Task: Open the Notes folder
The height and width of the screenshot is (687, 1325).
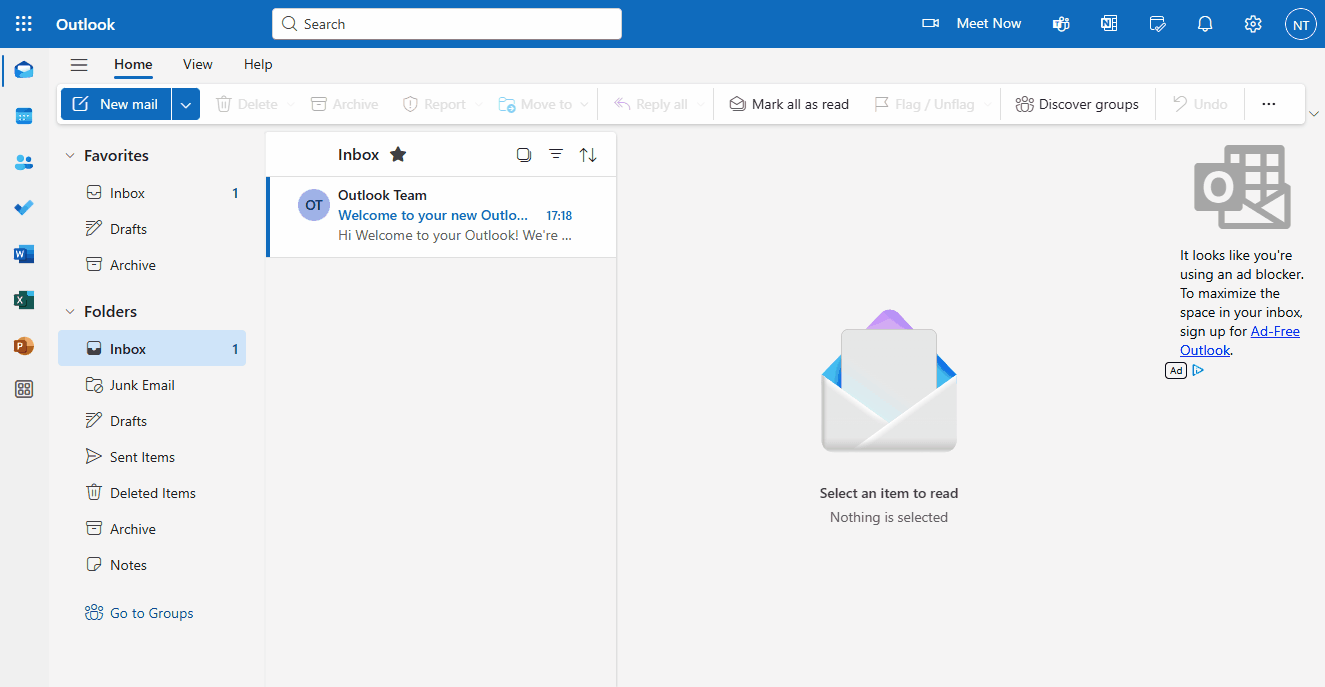Action: (x=152, y=565)
